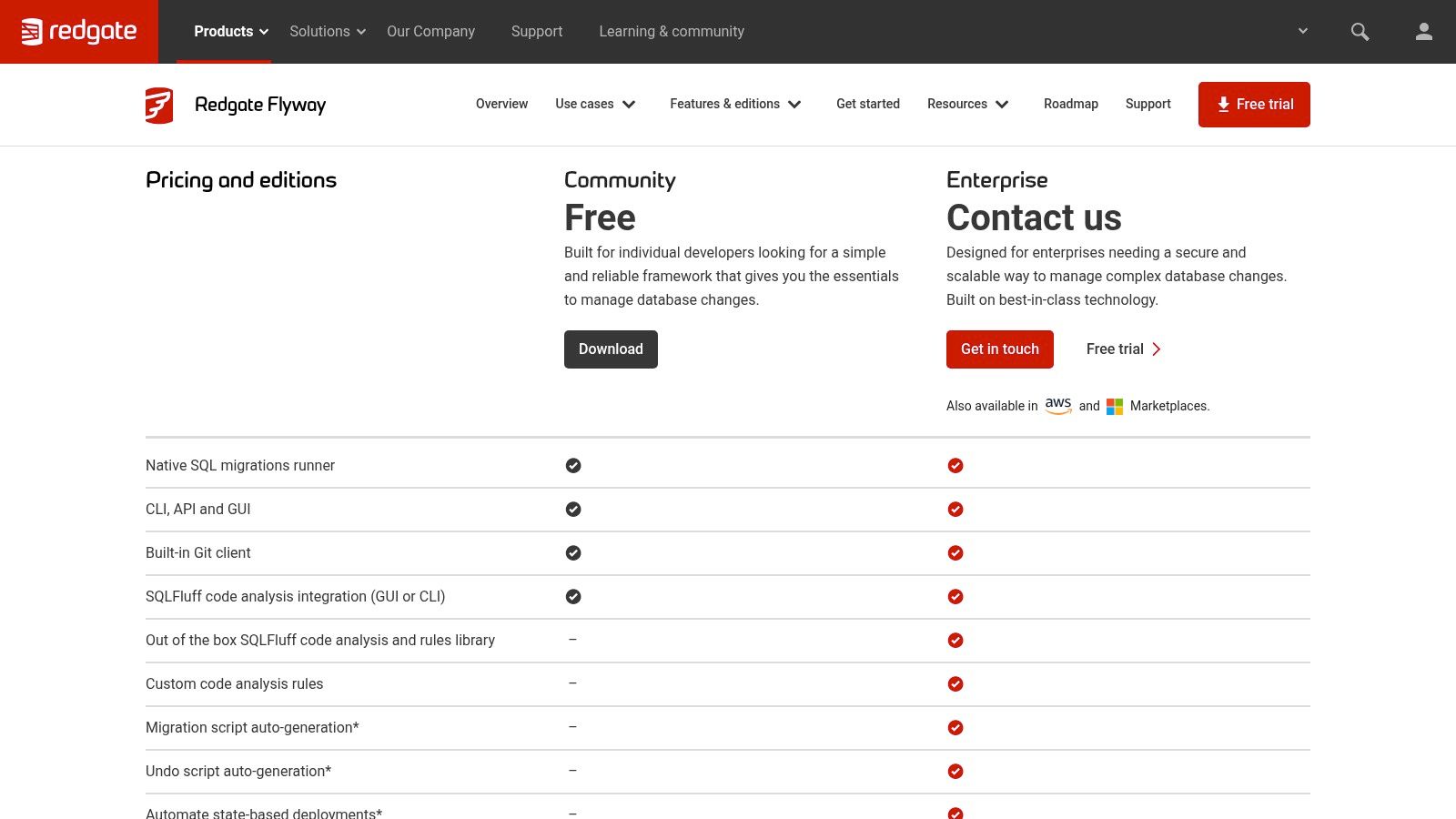Viewport: 1456px width, 819px height.
Task: Follow the Enterprise Free trial link
Action: [1124, 349]
